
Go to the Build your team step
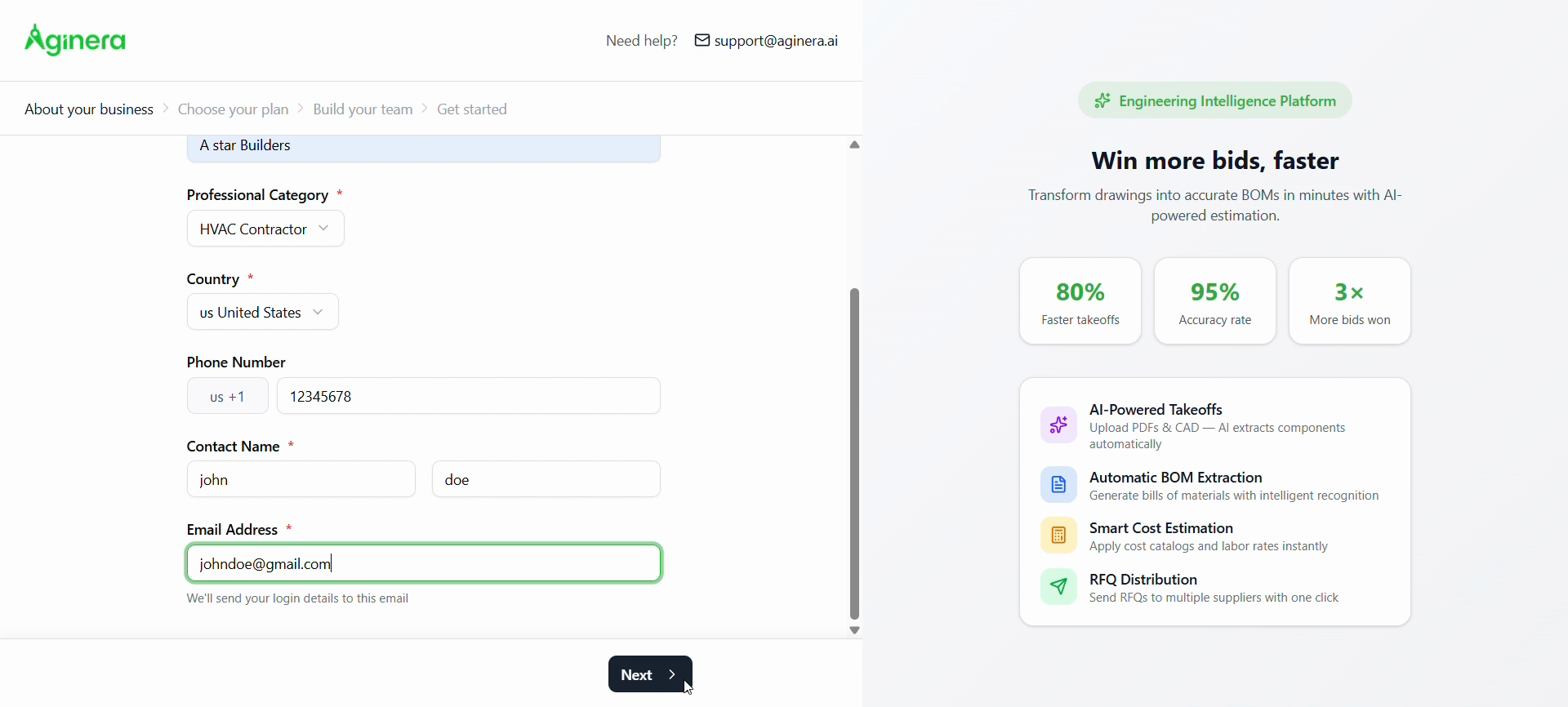coord(363,109)
